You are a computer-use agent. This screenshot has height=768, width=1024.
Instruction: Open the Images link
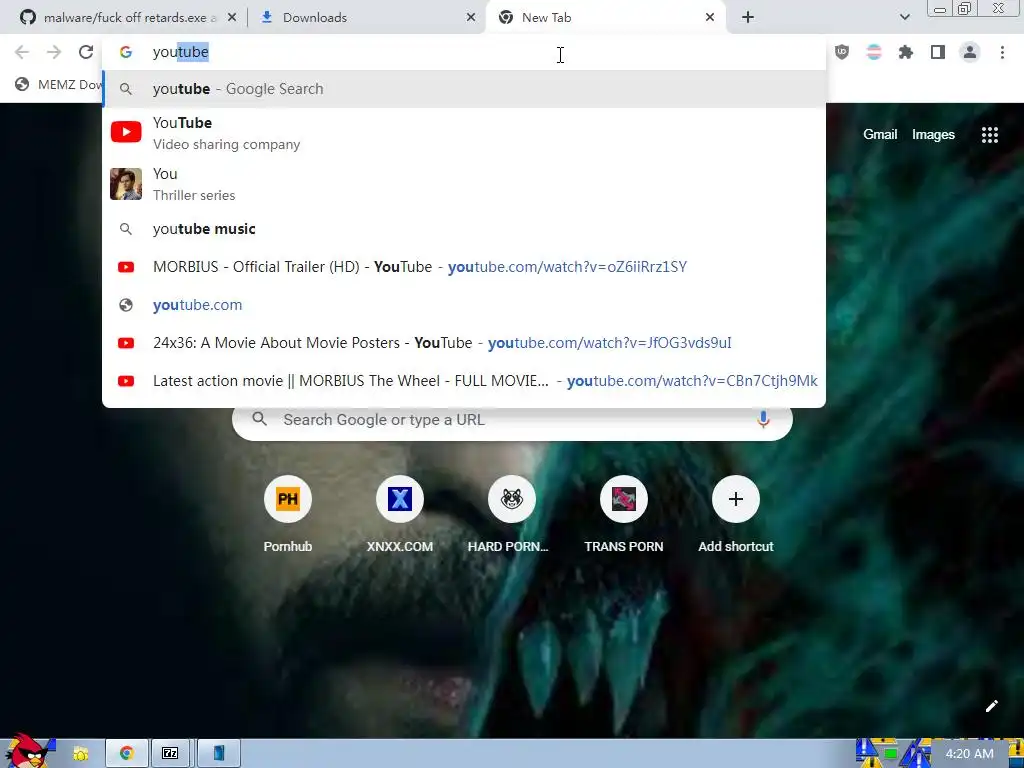click(933, 135)
